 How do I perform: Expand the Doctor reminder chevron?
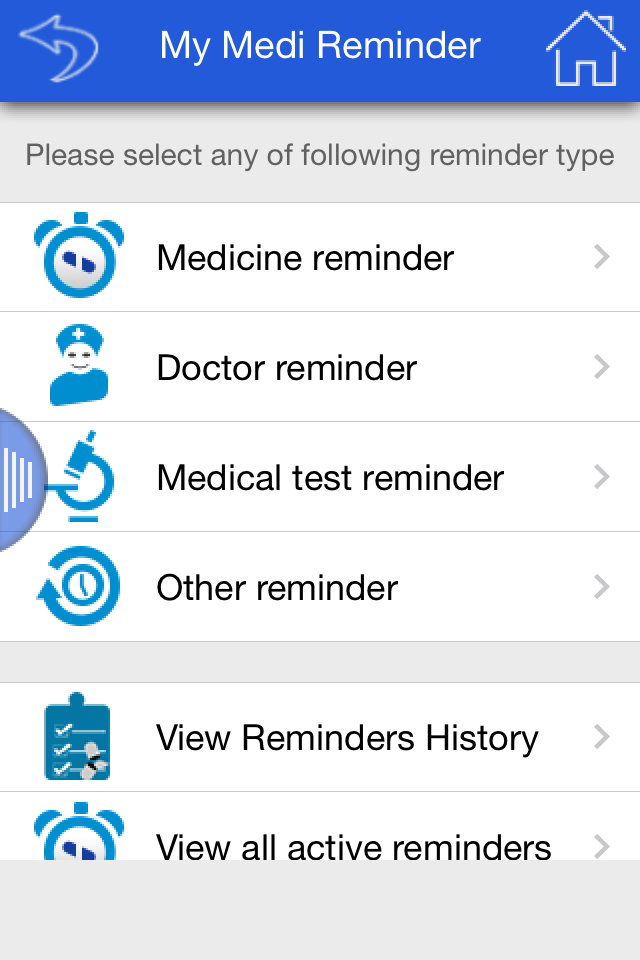click(601, 367)
